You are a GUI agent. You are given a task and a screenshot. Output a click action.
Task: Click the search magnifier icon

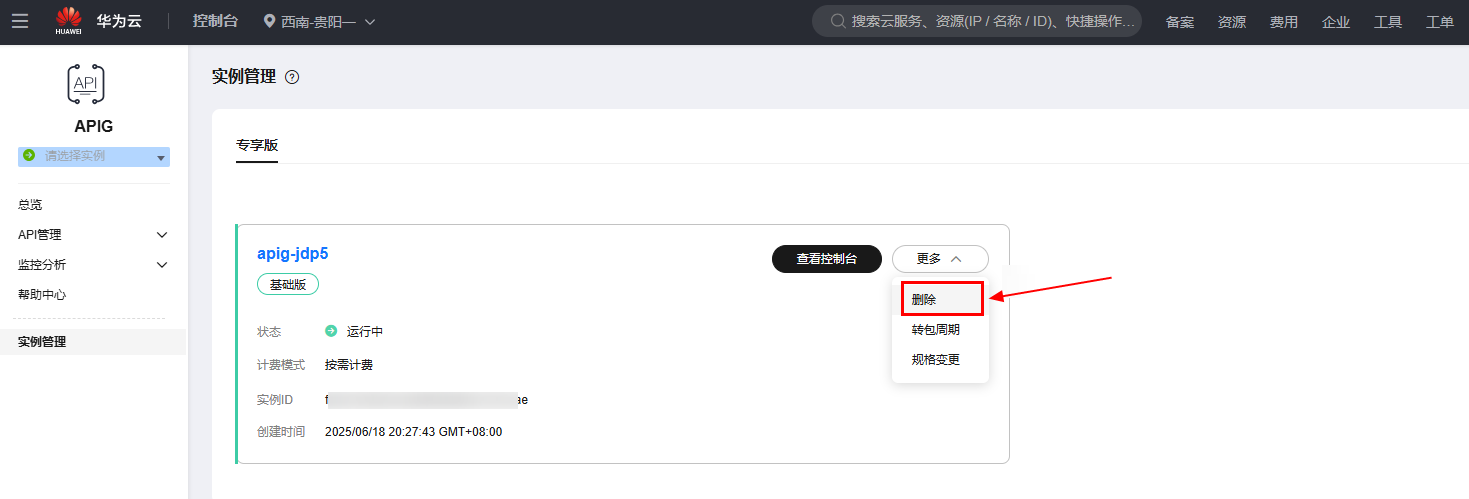pos(836,21)
